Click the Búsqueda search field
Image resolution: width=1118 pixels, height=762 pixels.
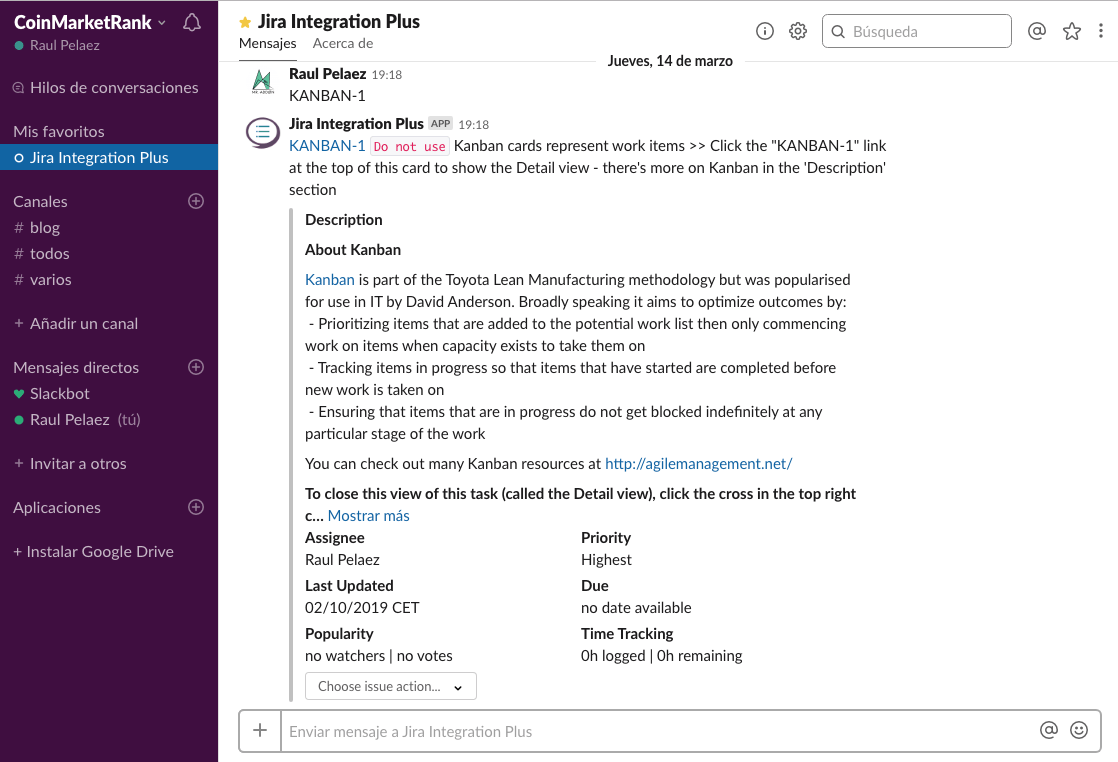point(926,31)
